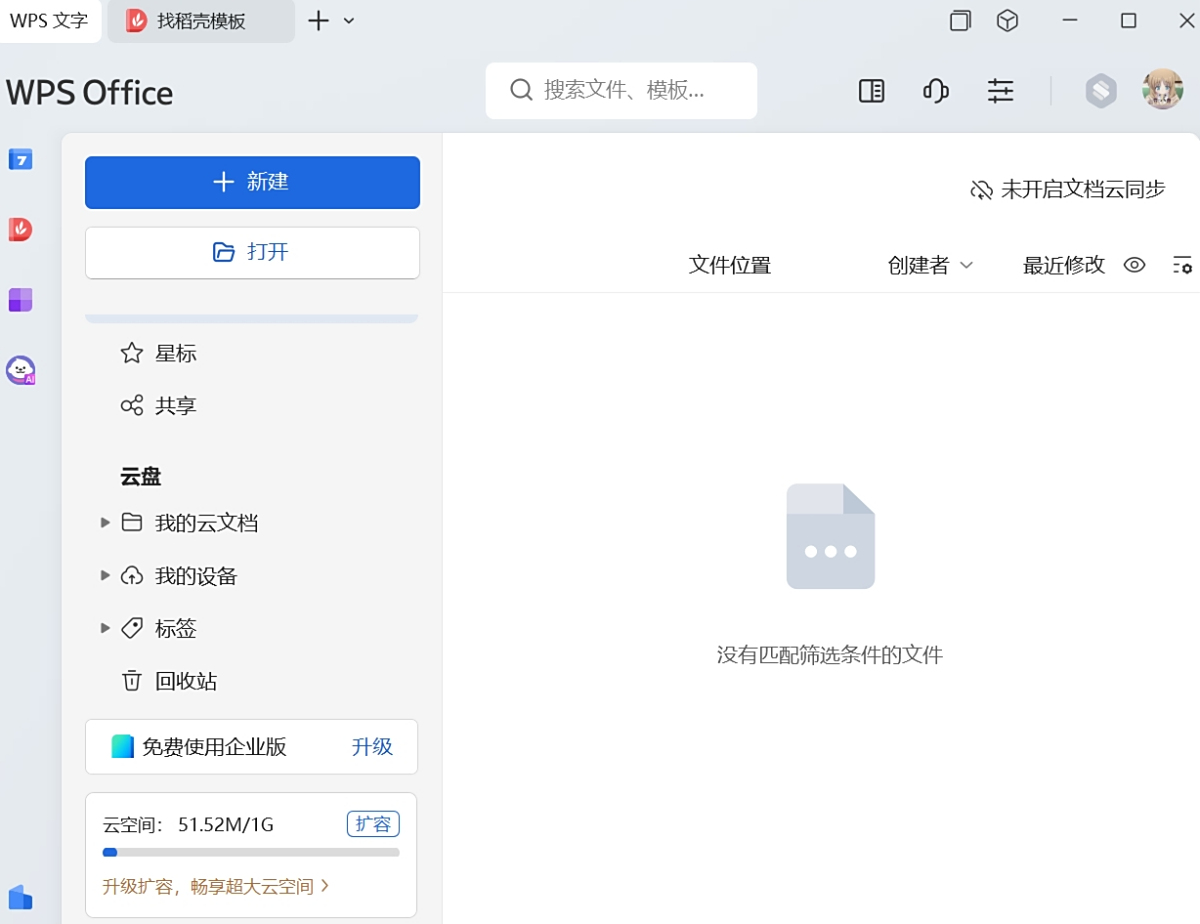The height and width of the screenshot is (924, 1200).
Task: Enable document cloud sync (未开启文档云同步)
Action: tap(1068, 189)
